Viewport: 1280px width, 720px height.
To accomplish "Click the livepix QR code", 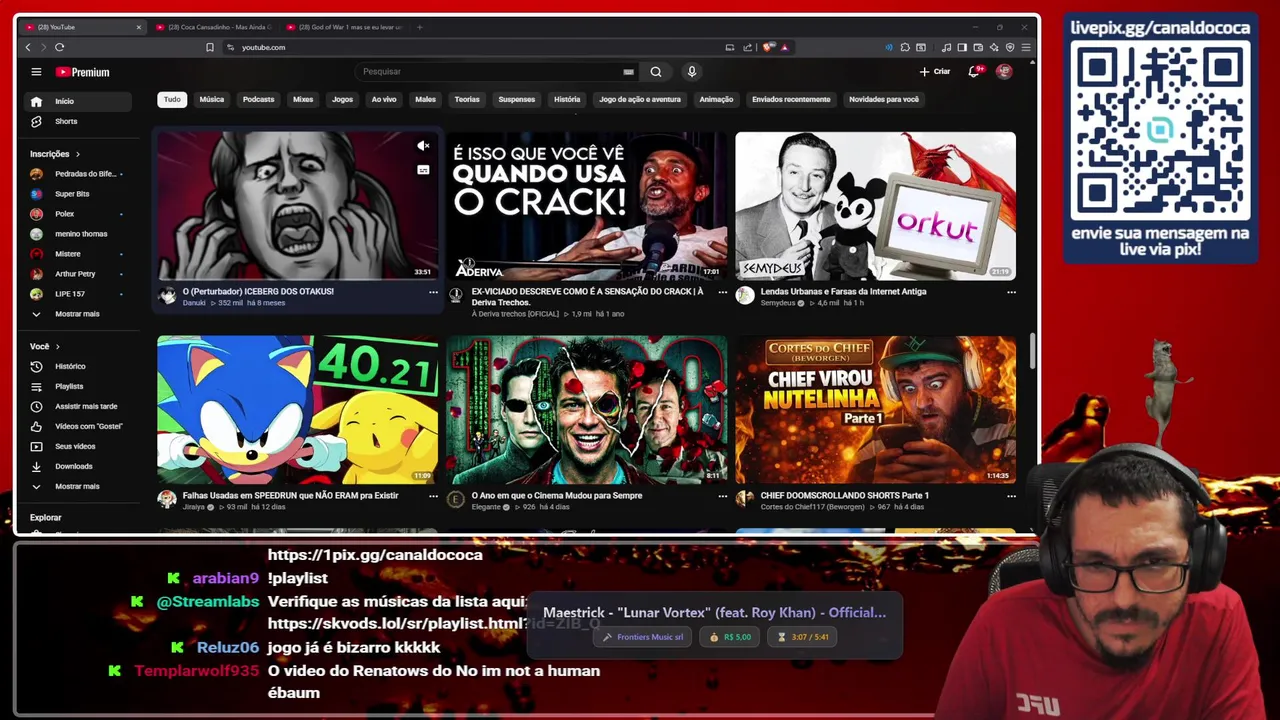I will [x=1160, y=132].
